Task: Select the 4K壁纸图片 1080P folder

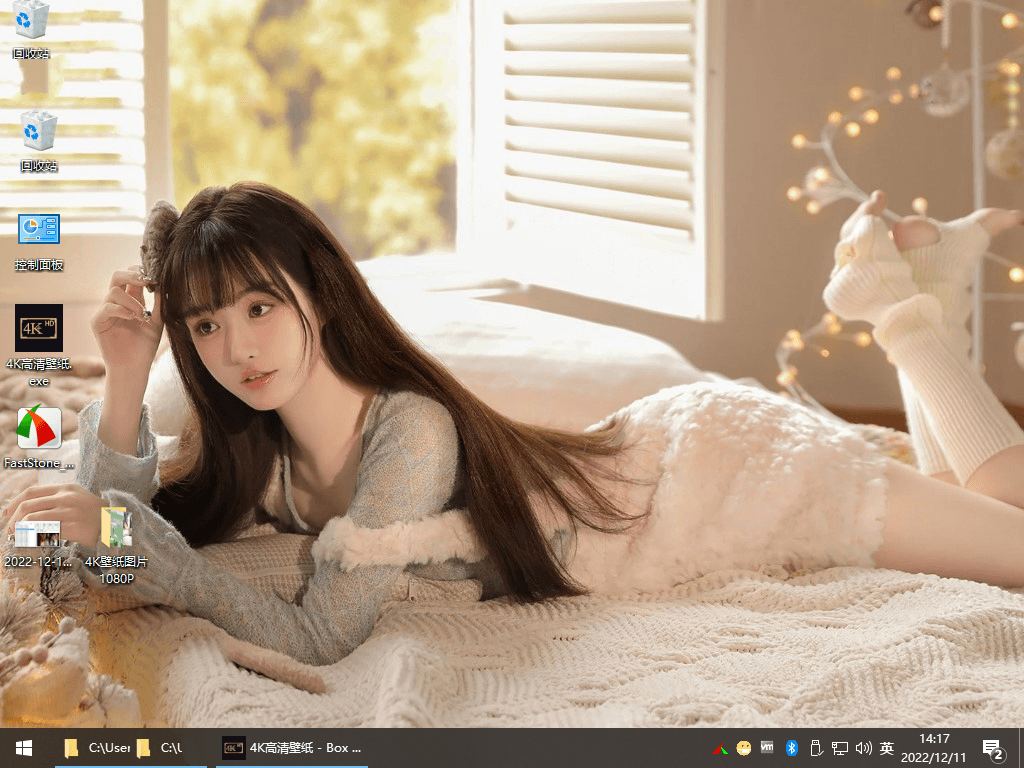Action: click(115, 529)
